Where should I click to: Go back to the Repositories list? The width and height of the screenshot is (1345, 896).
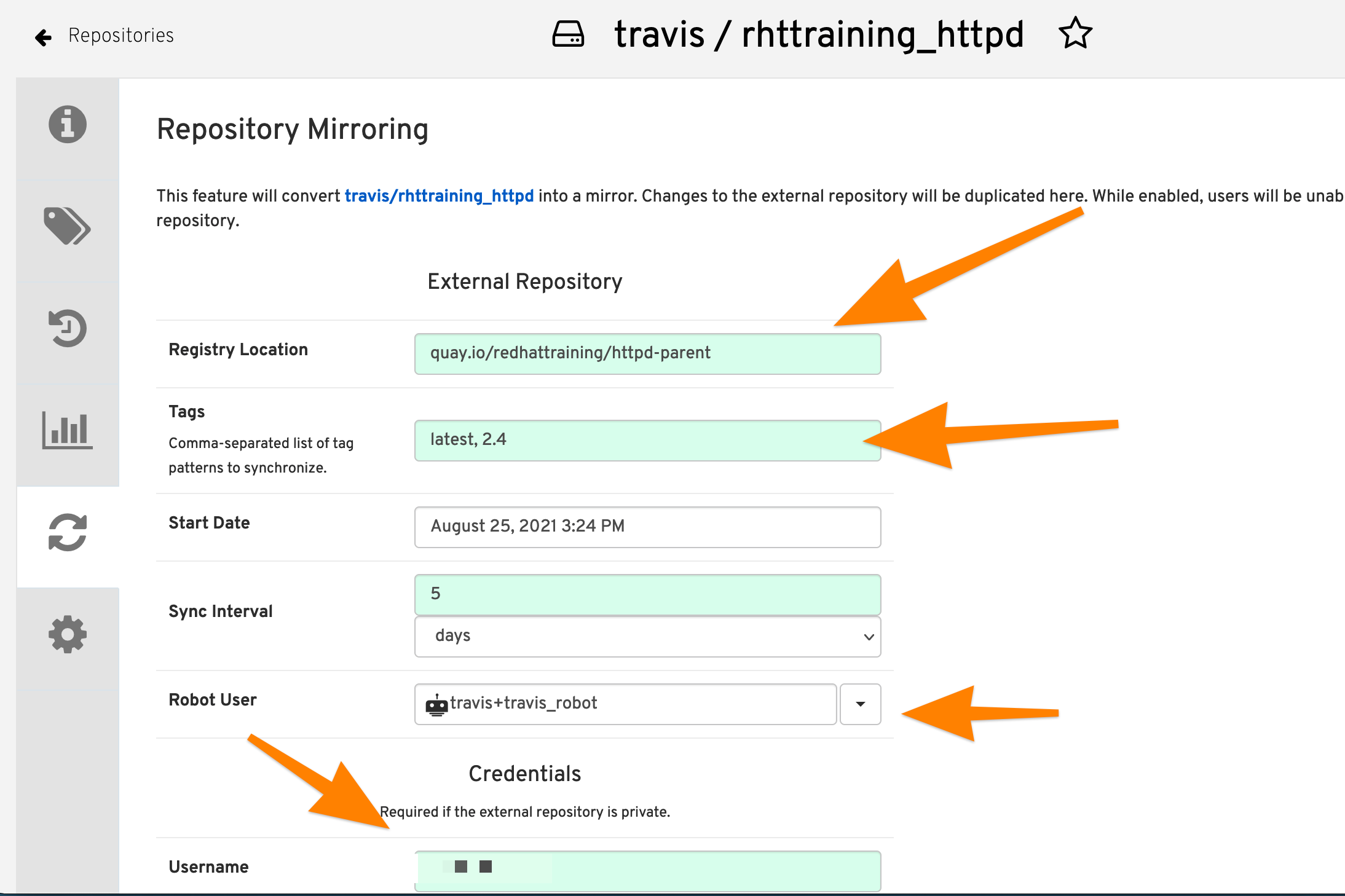121,36
